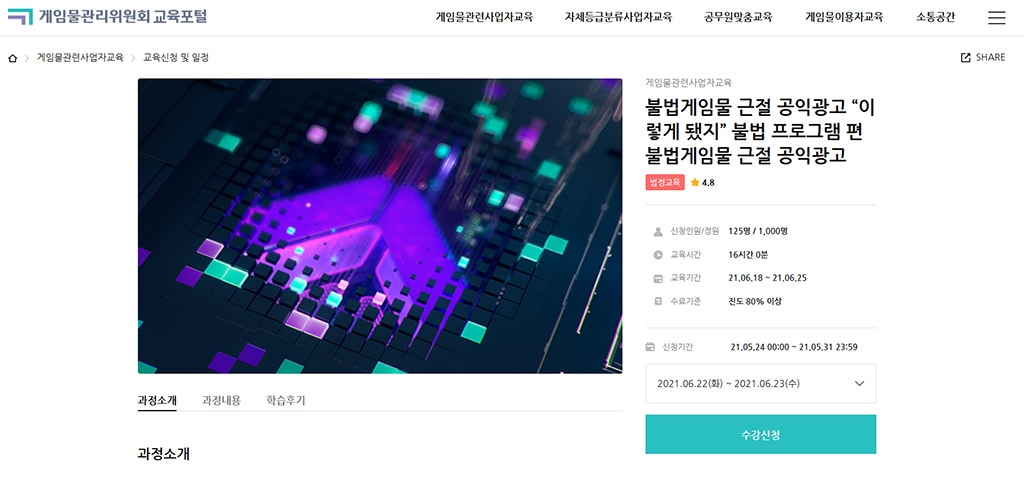Screen dimensions: 1024x481
Task: Open 게임물관련사업자교육 top menu
Action: click(484, 18)
